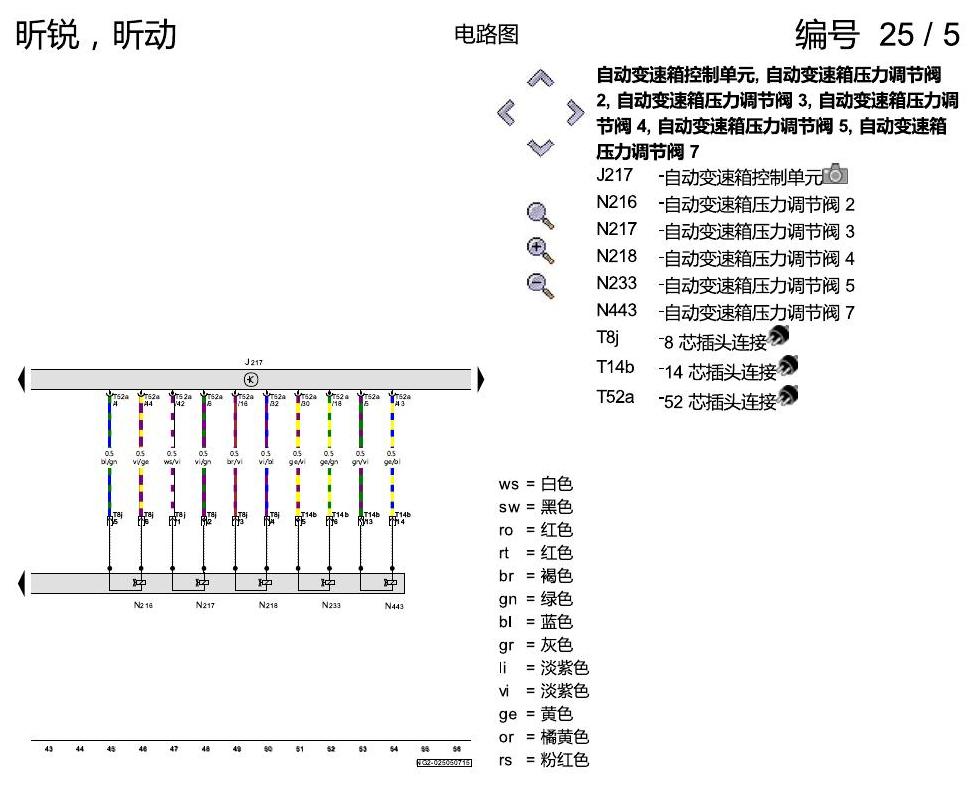The width and height of the screenshot is (980, 788).
Task: Click the black triangle left of J217 bar
Action: tap(22, 379)
